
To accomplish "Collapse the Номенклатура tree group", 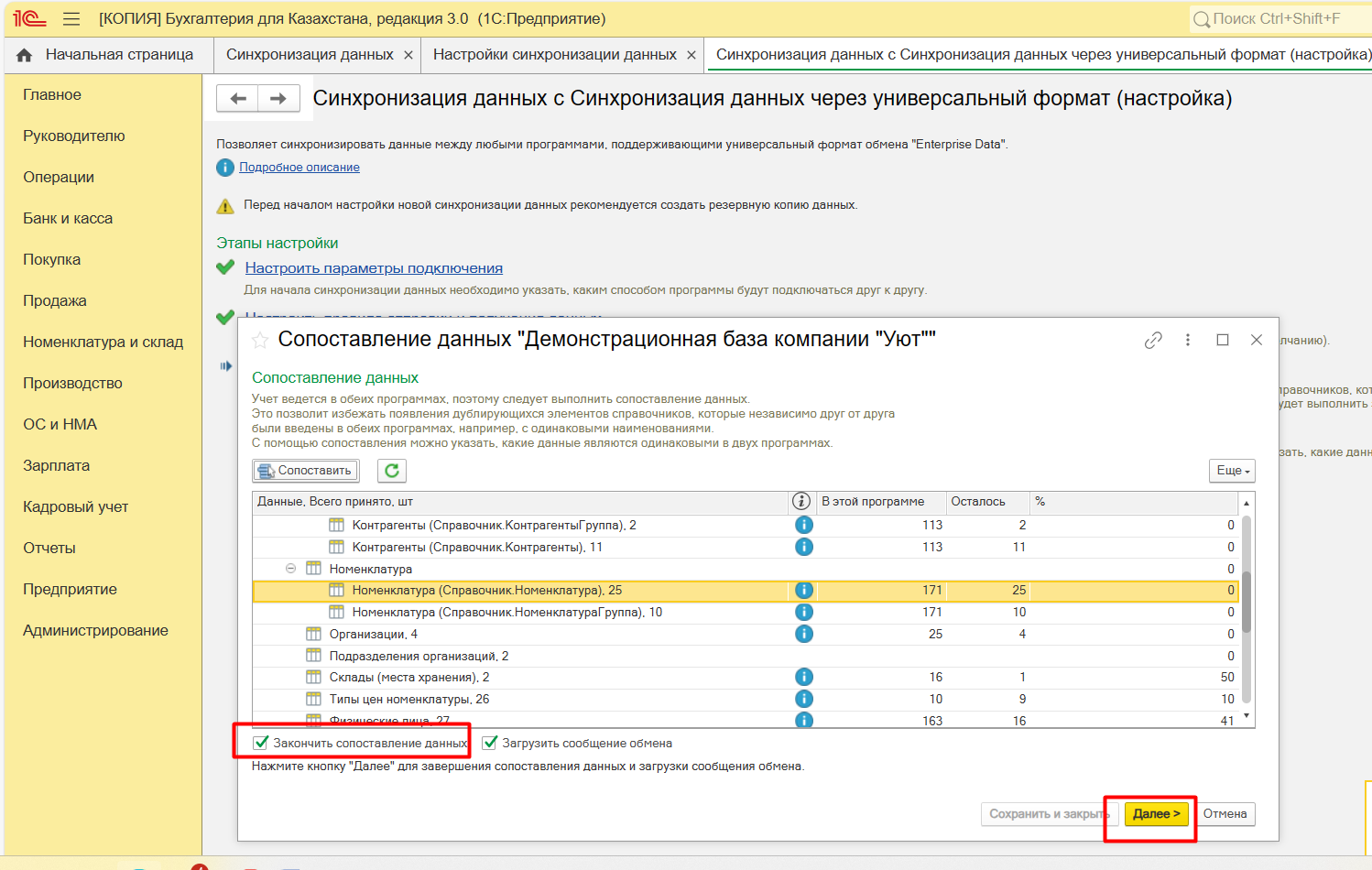I will pyautogui.click(x=290, y=569).
